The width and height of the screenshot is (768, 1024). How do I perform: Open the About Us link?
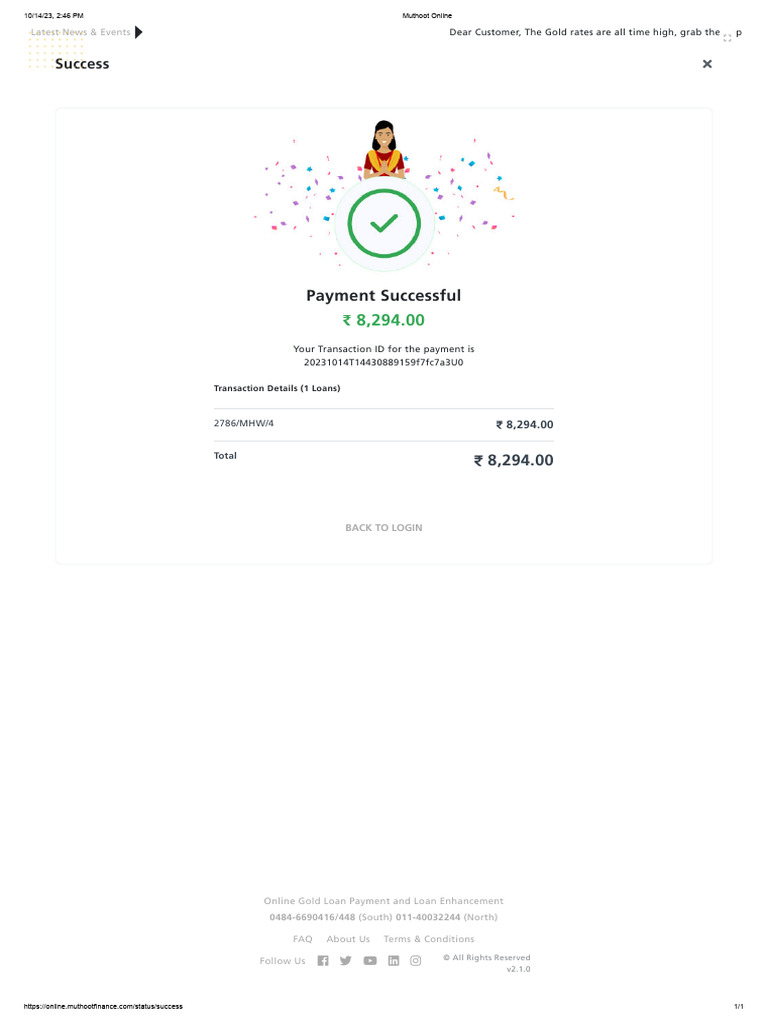348,939
